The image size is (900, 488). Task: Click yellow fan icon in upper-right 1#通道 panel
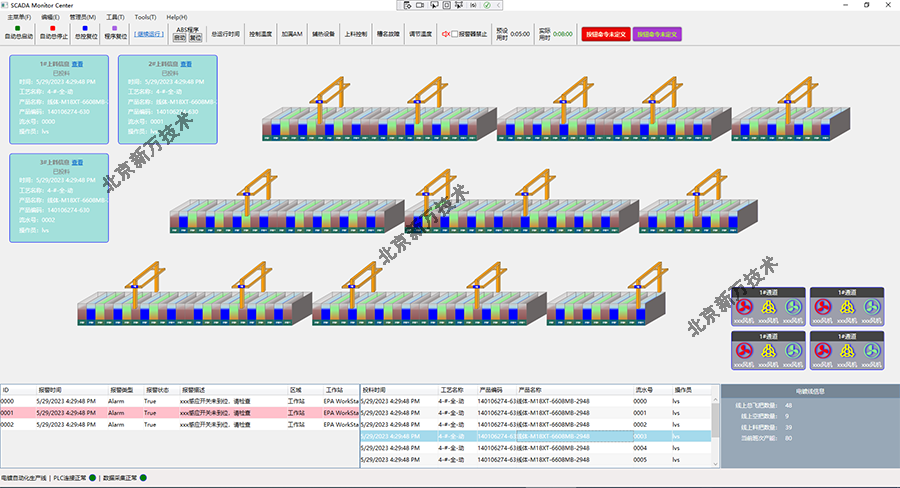pyautogui.click(x=847, y=307)
